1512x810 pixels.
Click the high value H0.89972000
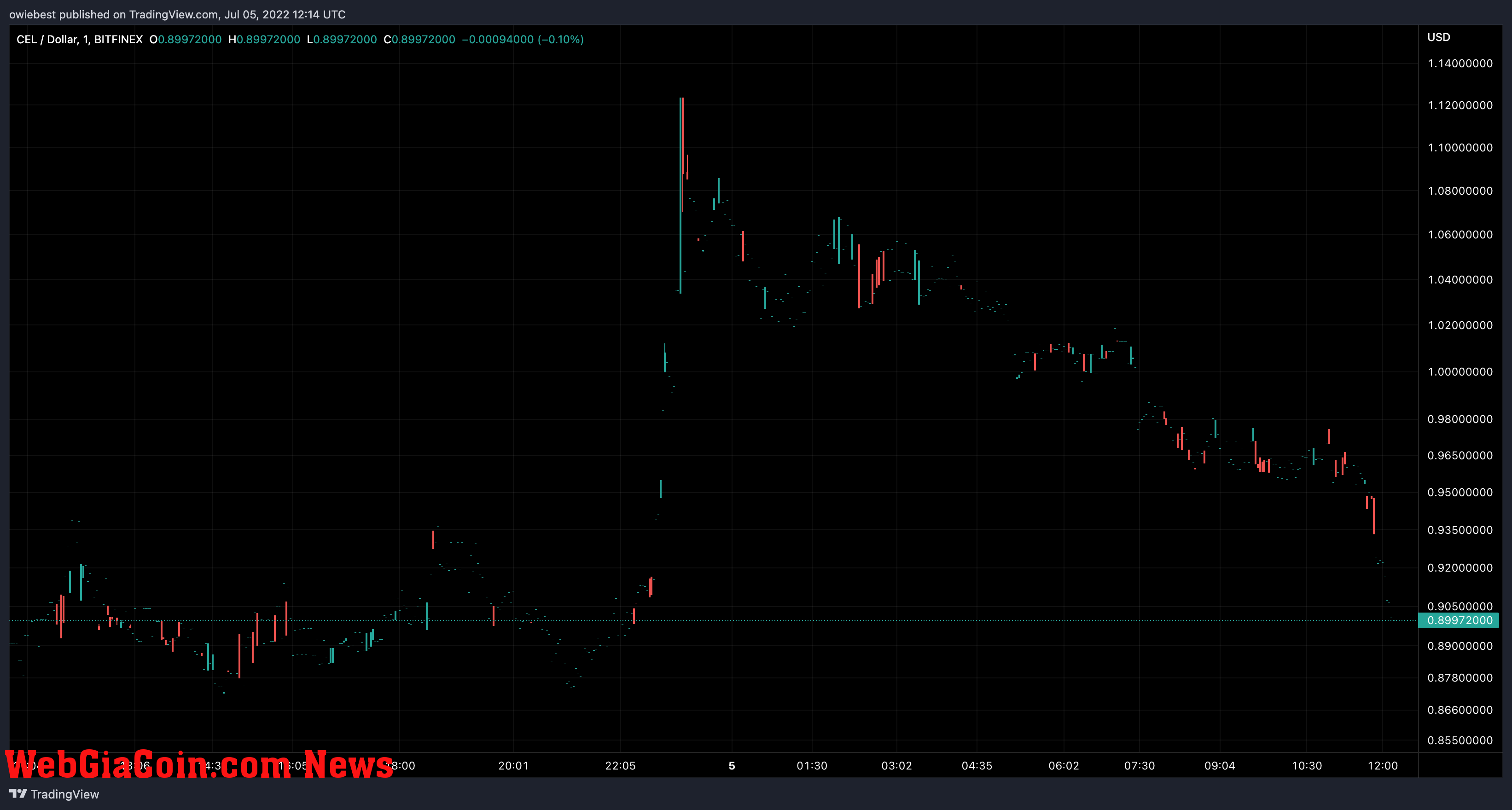click(264, 39)
